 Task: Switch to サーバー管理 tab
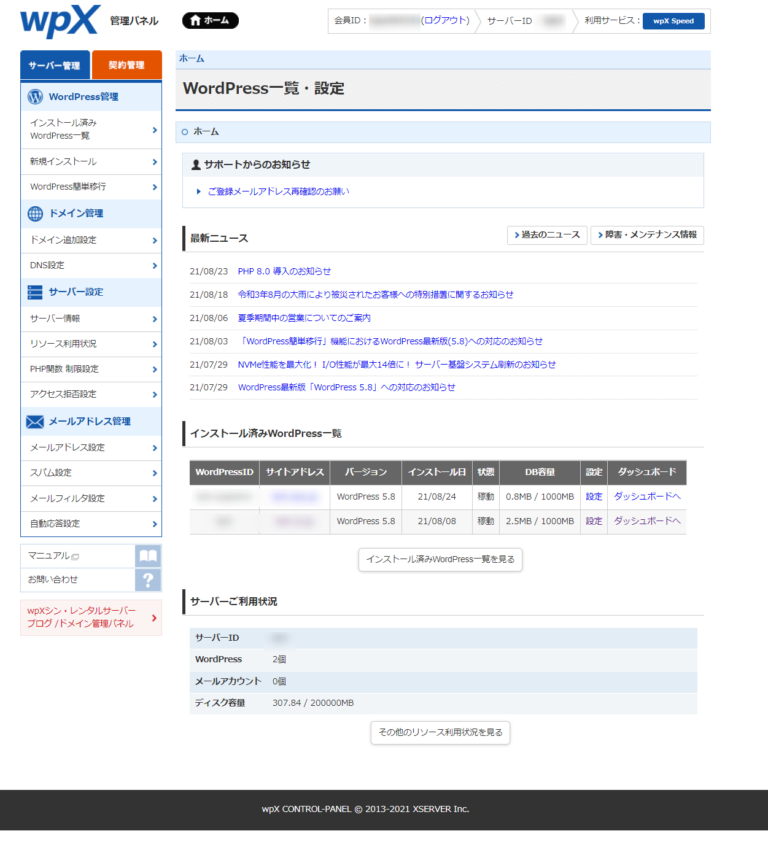pyautogui.click(x=55, y=65)
